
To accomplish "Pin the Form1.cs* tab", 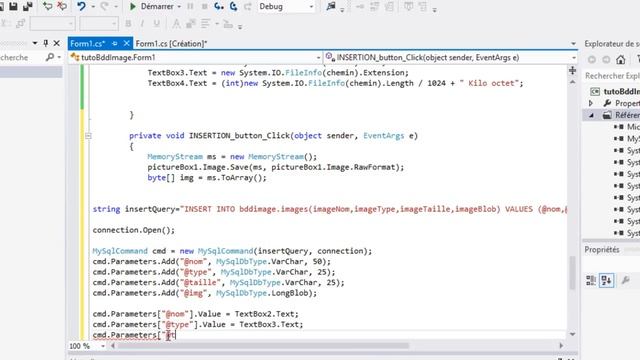I will pos(115,43).
